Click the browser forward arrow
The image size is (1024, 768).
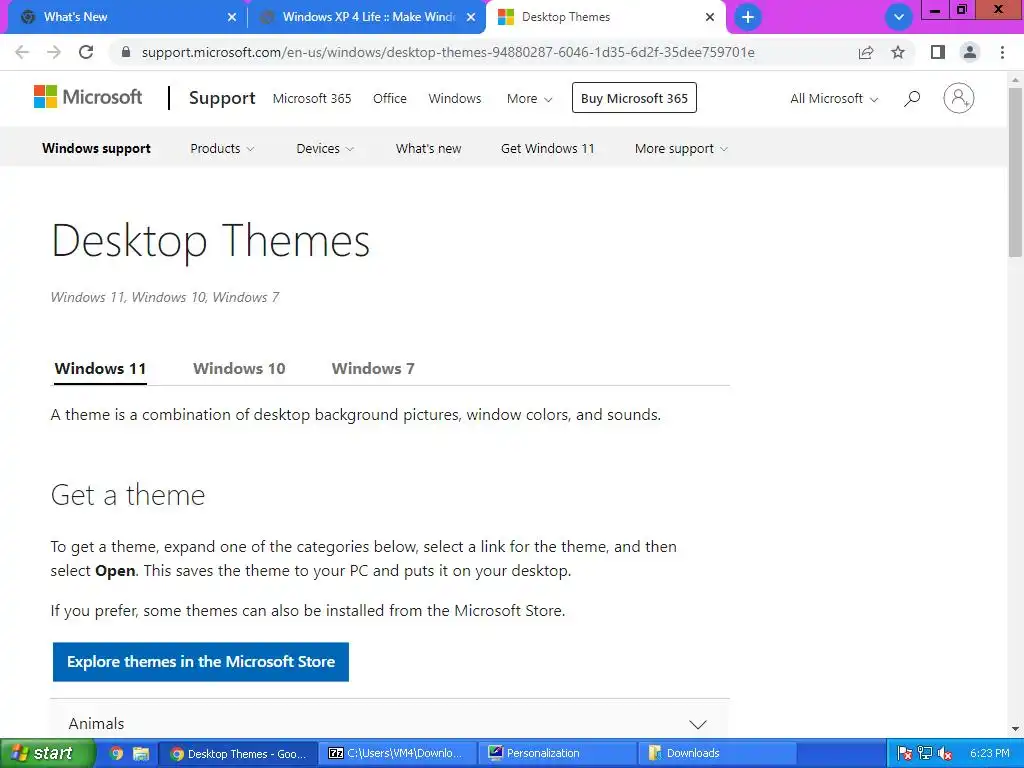click(54, 52)
